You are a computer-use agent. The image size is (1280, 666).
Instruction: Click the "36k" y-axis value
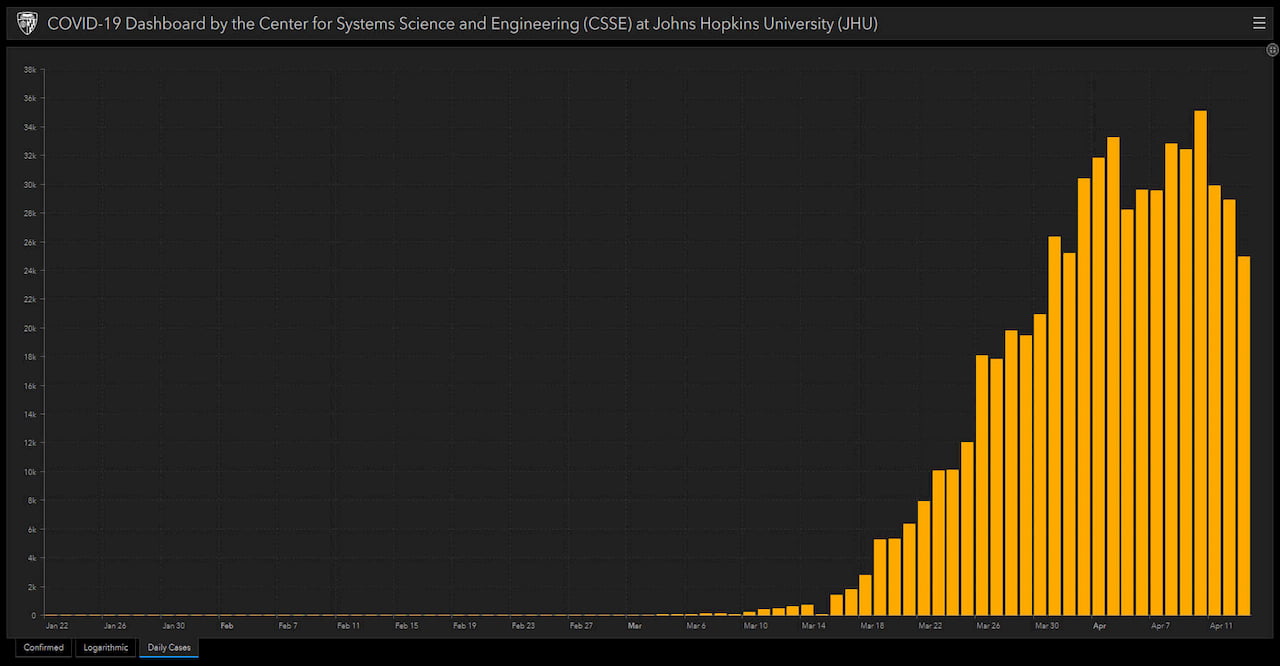(x=30, y=99)
